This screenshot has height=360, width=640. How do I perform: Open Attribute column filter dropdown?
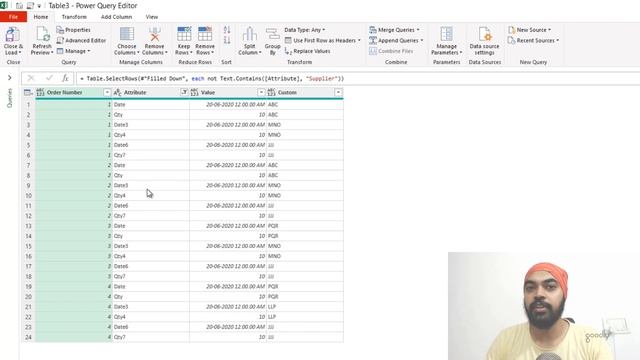click(184, 93)
